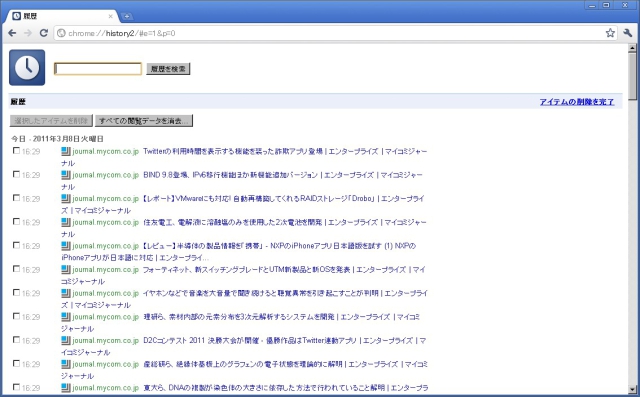Bookmark this page with the star icon
The image size is (640, 397).
610,33
